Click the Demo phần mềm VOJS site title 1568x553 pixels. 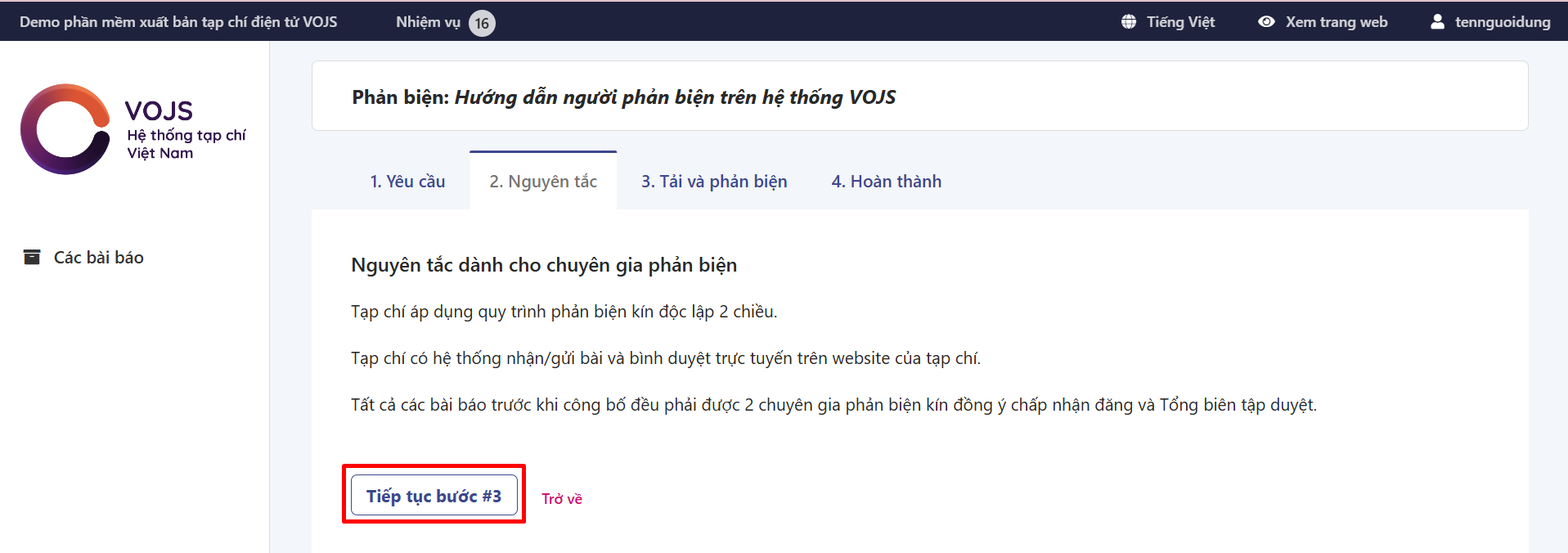click(x=178, y=22)
